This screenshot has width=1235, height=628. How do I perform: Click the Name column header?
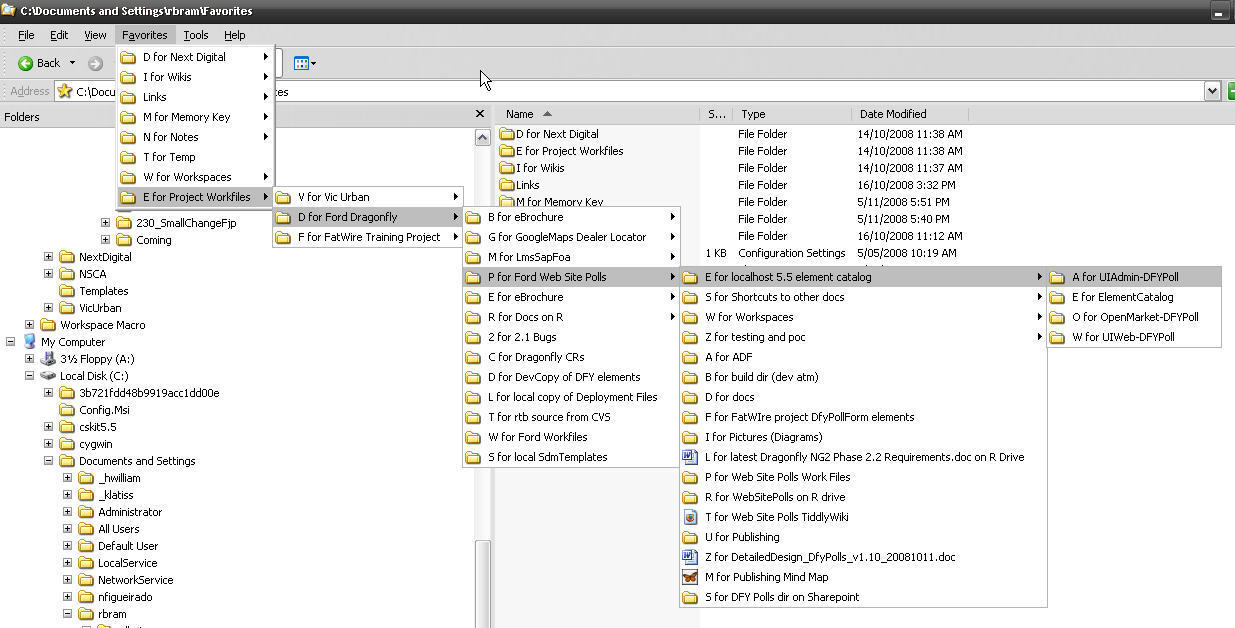[x=520, y=114]
